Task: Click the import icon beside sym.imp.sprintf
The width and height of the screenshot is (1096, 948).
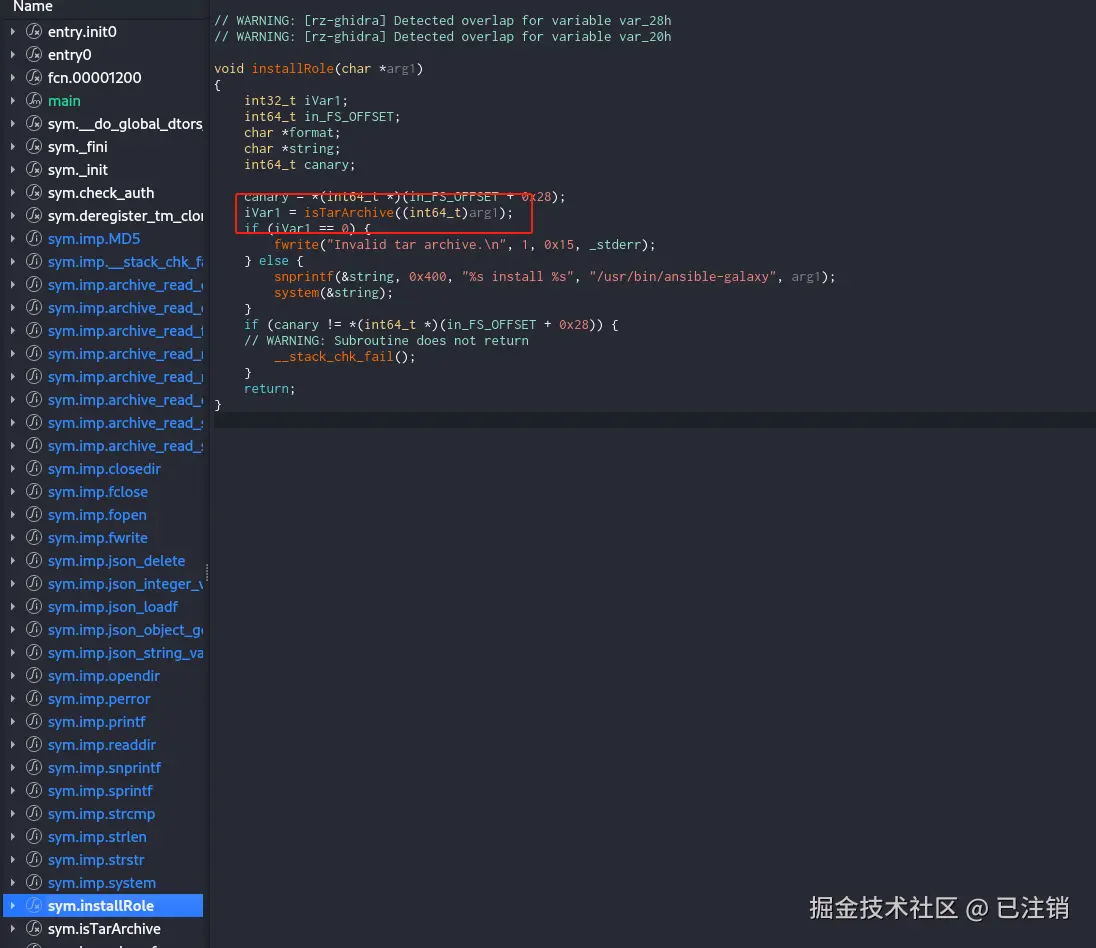Action: click(34, 791)
